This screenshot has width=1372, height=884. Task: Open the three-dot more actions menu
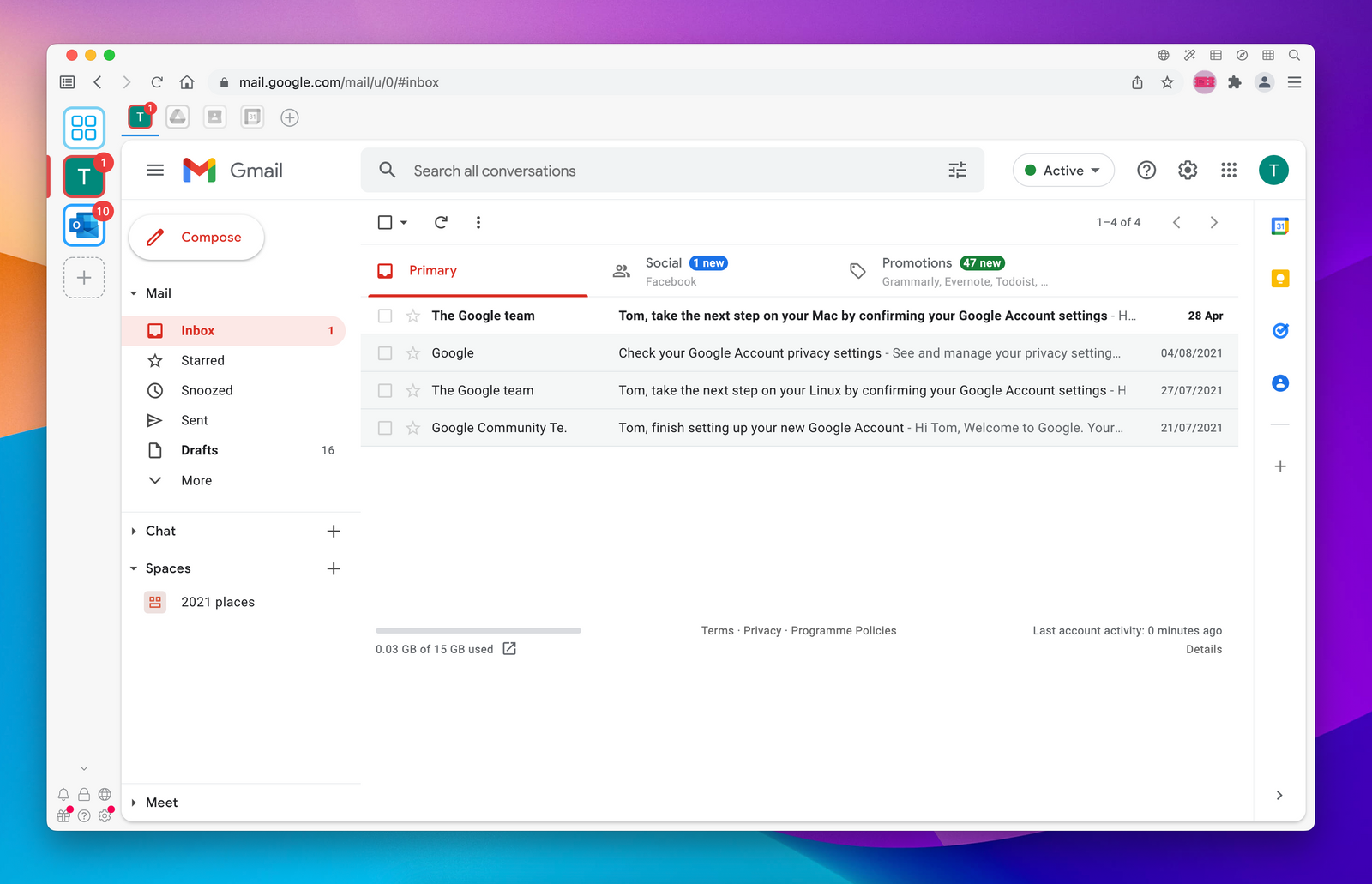(478, 222)
